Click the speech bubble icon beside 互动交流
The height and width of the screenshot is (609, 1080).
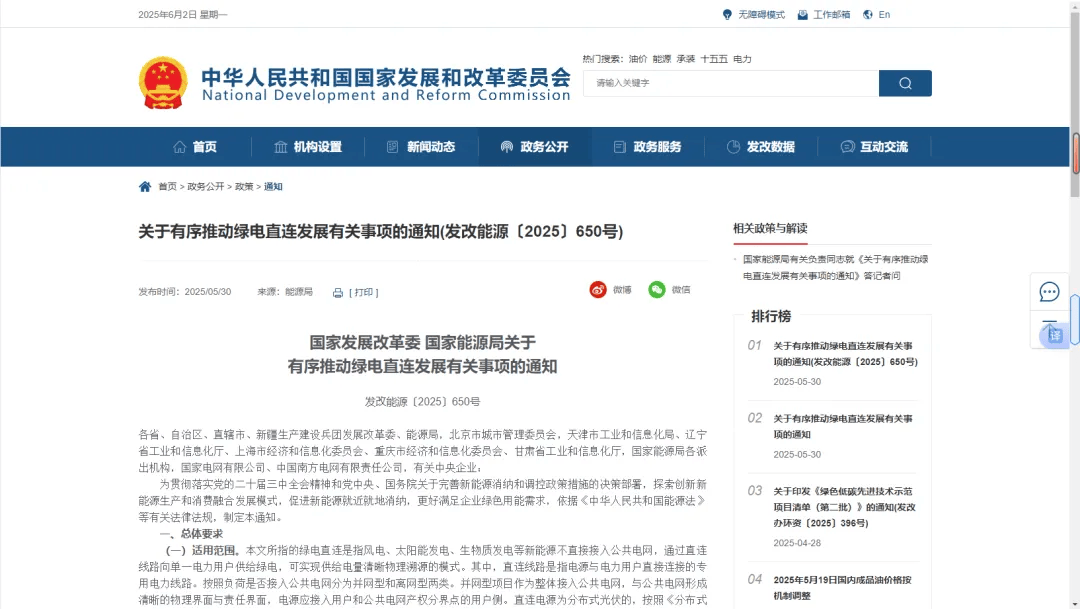coord(847,147)
